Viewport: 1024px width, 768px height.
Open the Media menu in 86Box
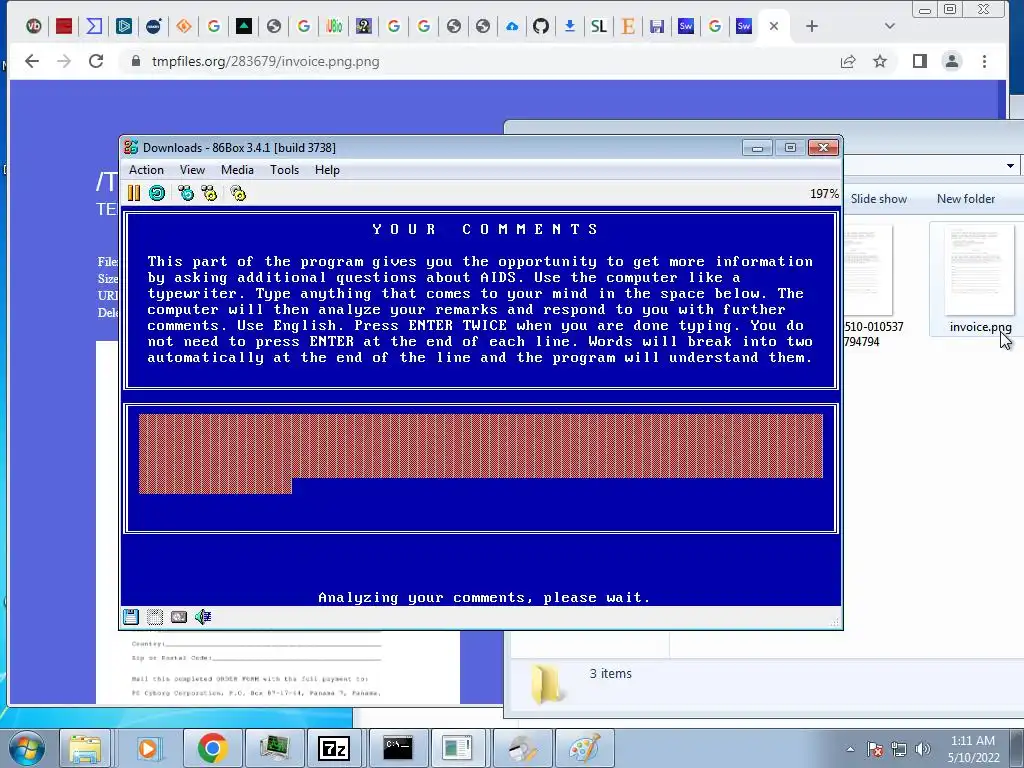tap(237, 170)
